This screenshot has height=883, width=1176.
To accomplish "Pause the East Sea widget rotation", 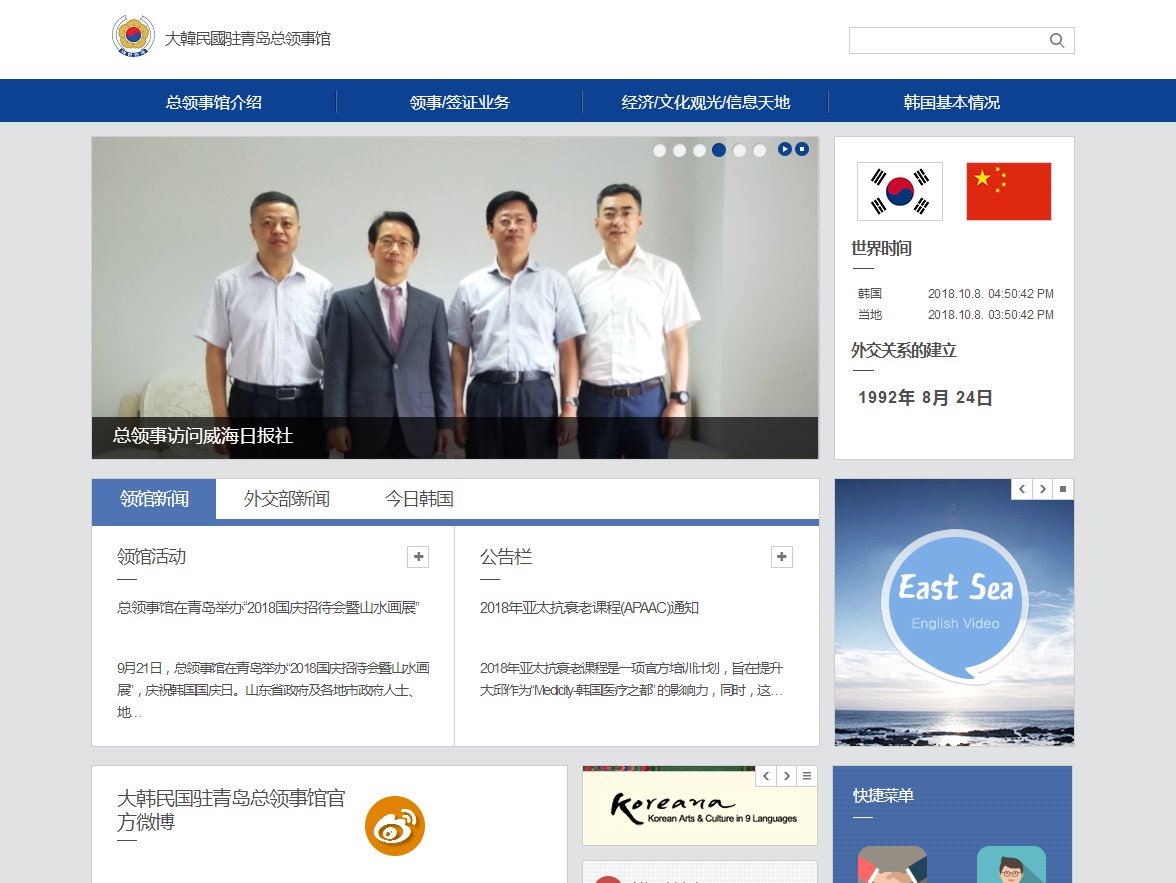I will [x=1063, y=488].
